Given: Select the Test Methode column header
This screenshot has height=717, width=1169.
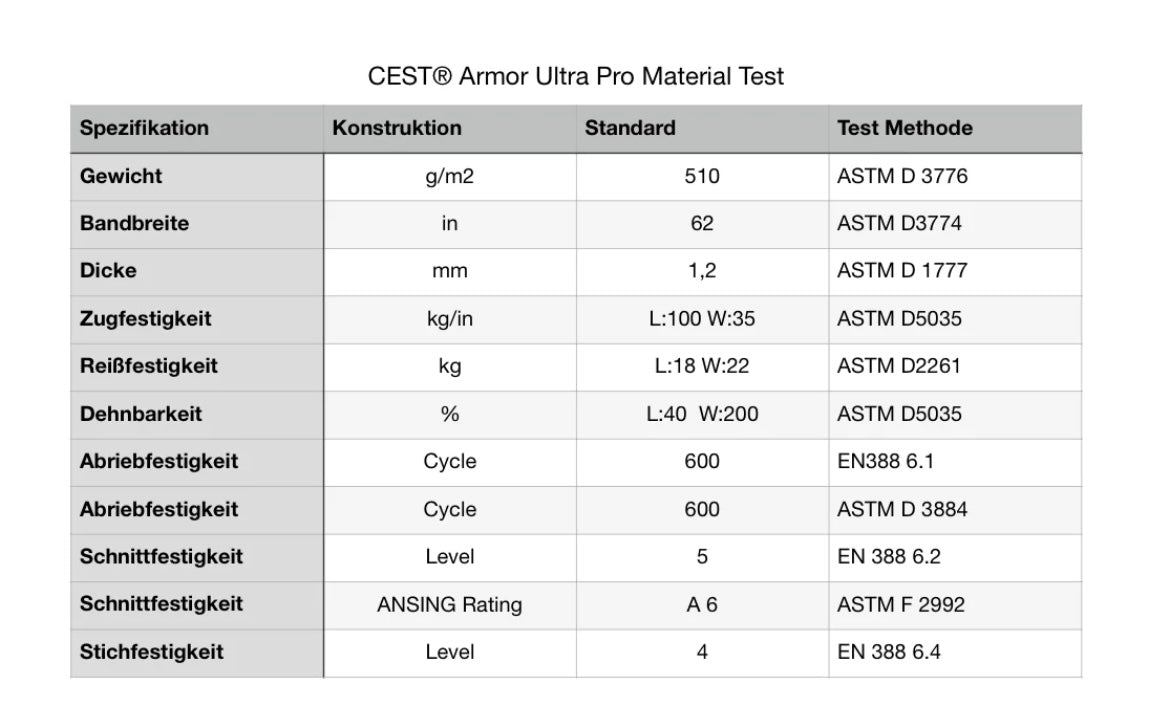Looking at the screenshot, I should click(x=904, y=128).
